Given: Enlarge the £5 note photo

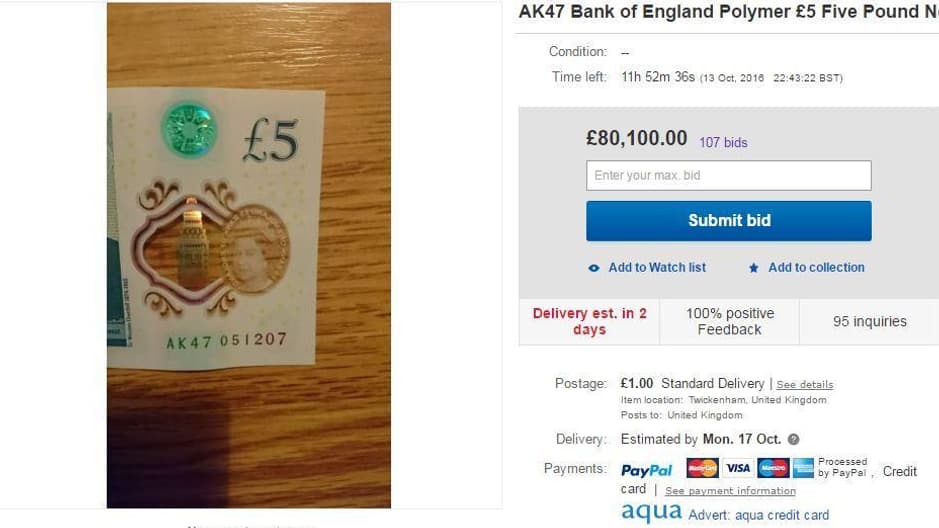Looking at the screenshot, I should click(x=248, y=255).
